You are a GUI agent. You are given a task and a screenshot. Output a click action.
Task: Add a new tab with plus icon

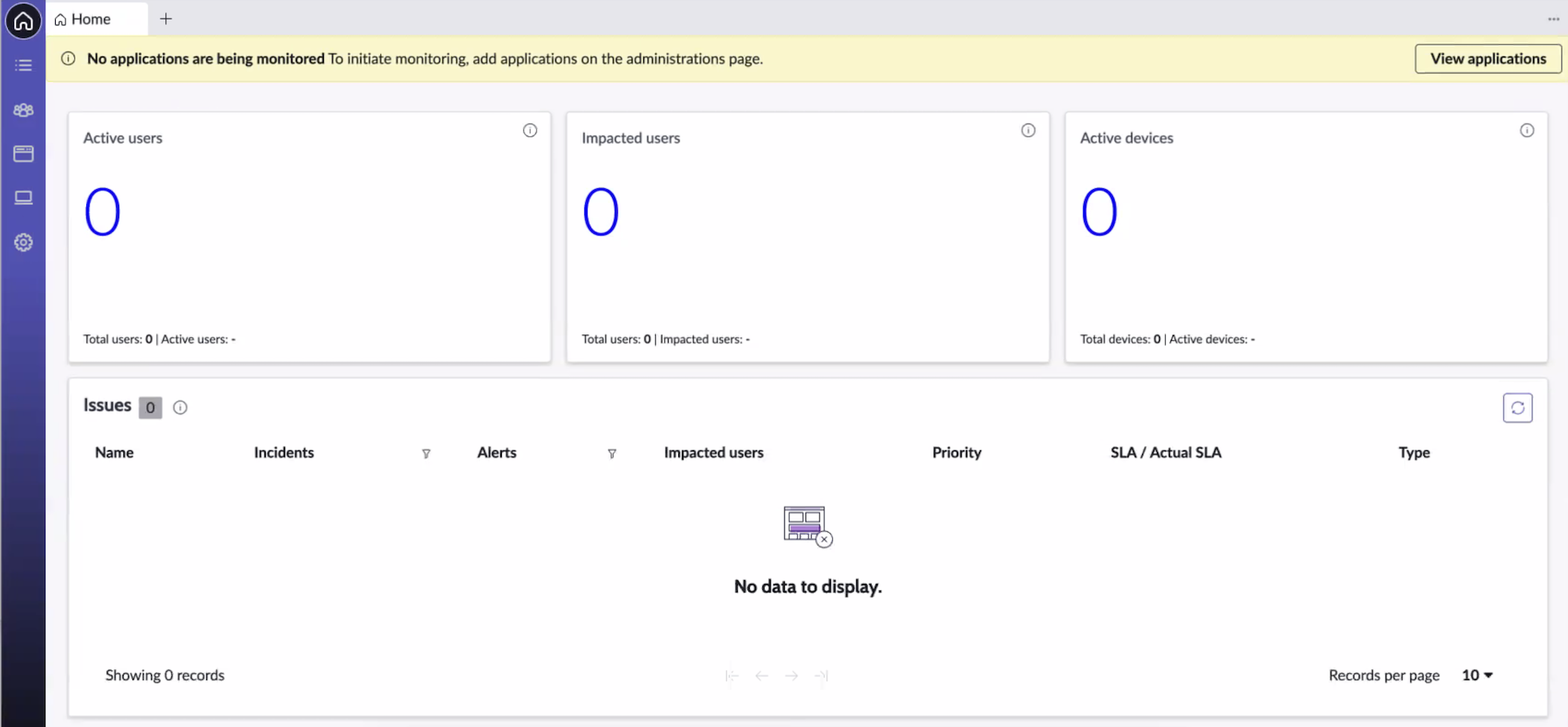166,19
